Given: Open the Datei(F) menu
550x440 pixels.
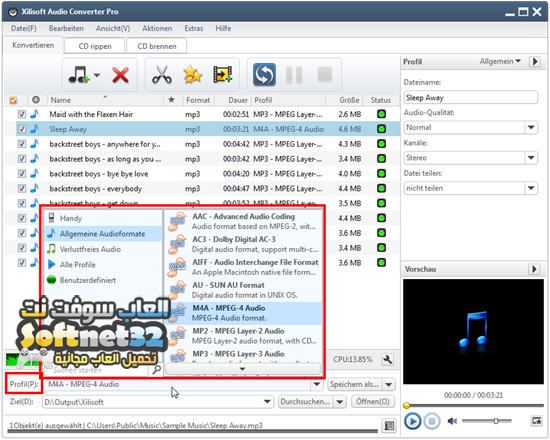Looking at the screenshot, I should point(24,28).
